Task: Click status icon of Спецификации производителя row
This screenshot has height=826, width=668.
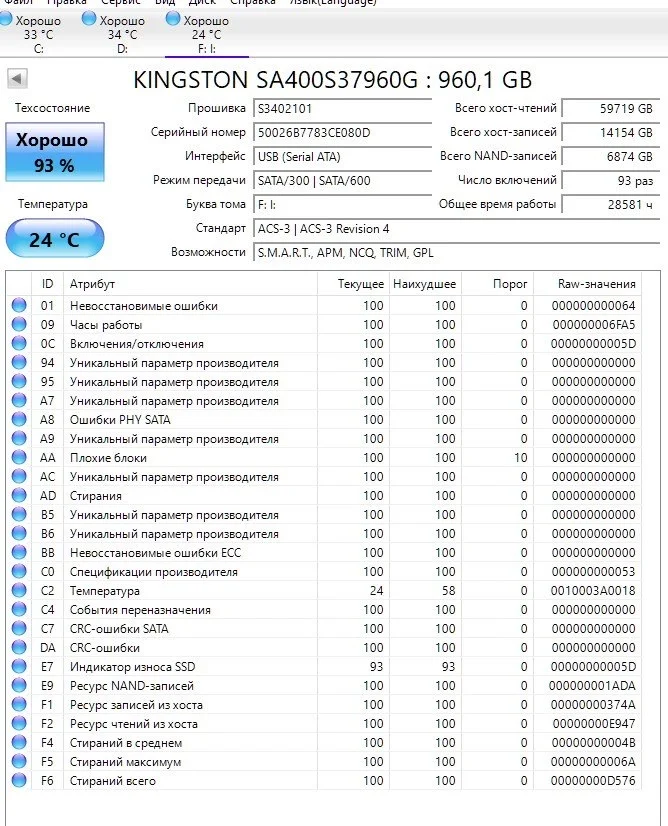Action: point(19,571)
